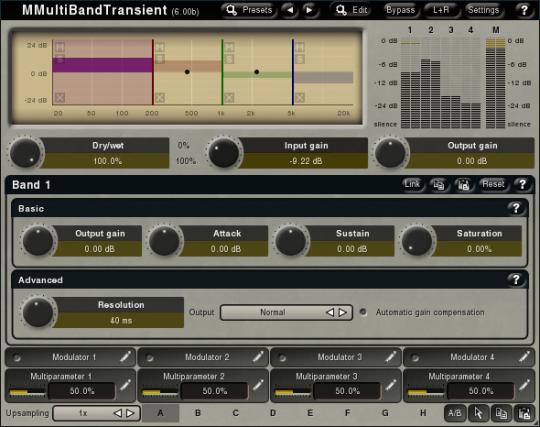Click the Band 1 Output gain knob

pyautogui.click(x=38, y=241)
